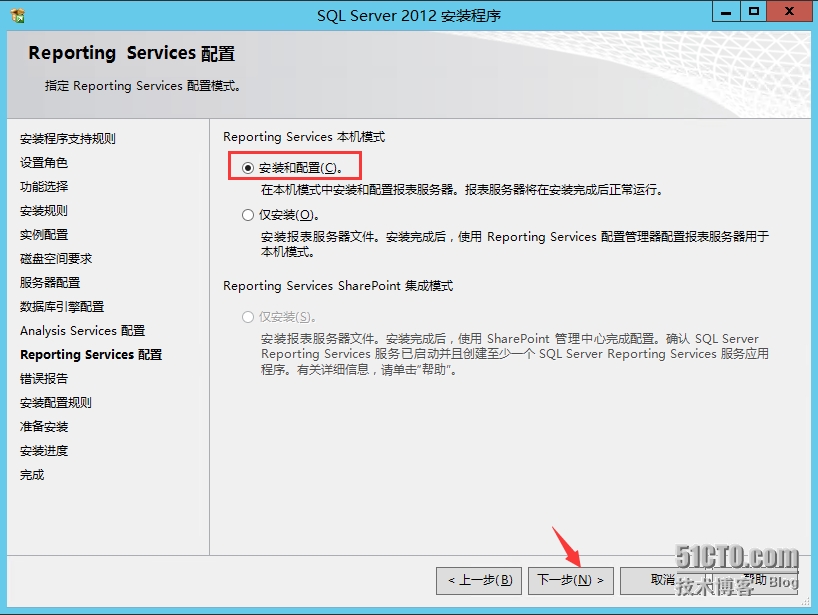Maximize the SQL Server 2012 setup window
Image resolution: width=818 pixels, height=615 pixels.
754,12
